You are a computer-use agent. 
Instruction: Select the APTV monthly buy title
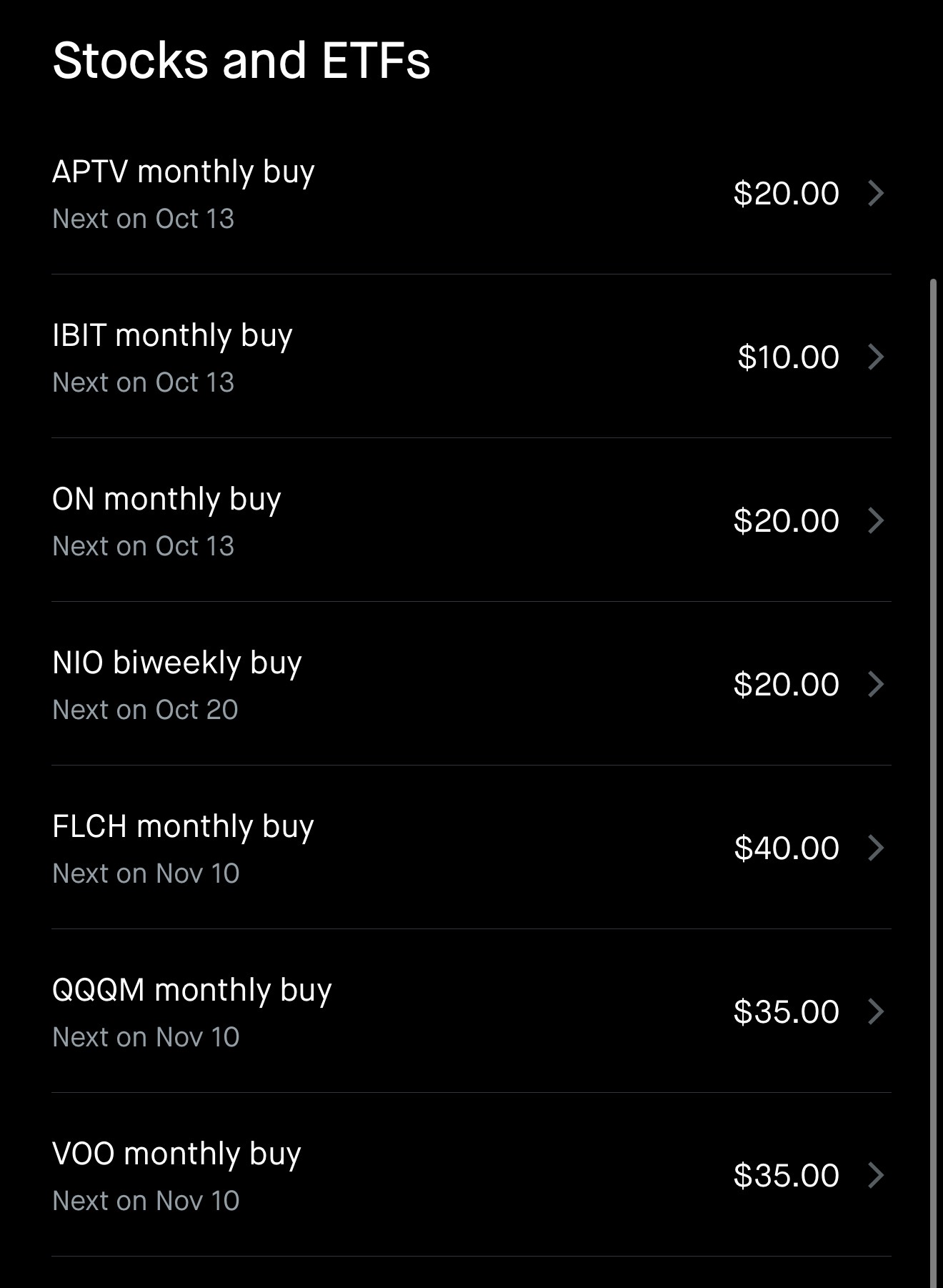click(x=184, y=172)
